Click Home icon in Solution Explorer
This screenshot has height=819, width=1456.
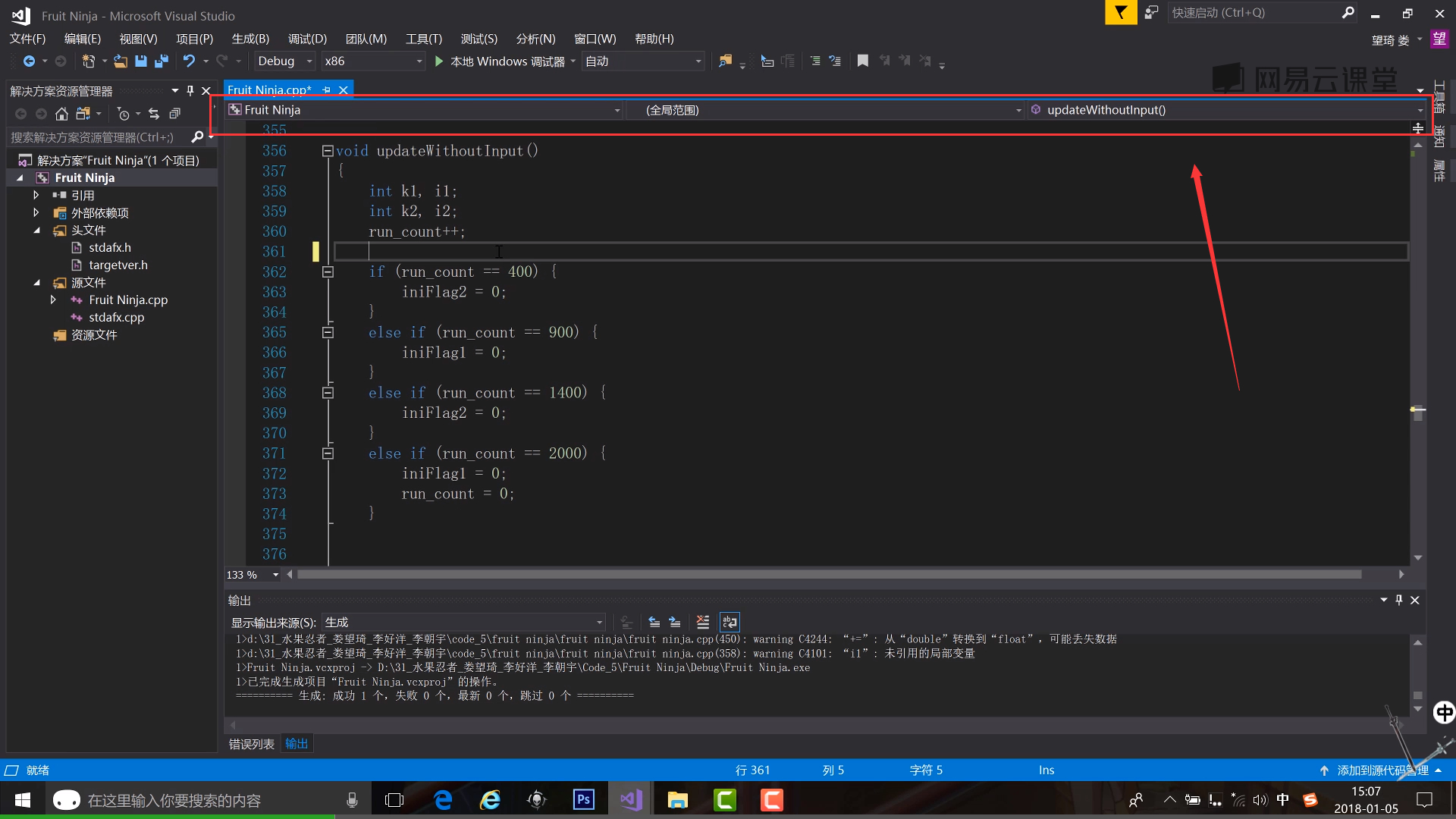(x=61, y=114)
